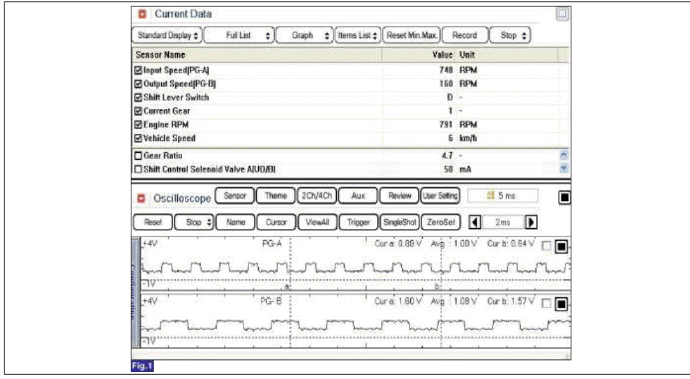The width and height of the screenshot is (690, 379).
Task: Switch 2Ch/4Ch channel mode
Action: click(317, 196)
